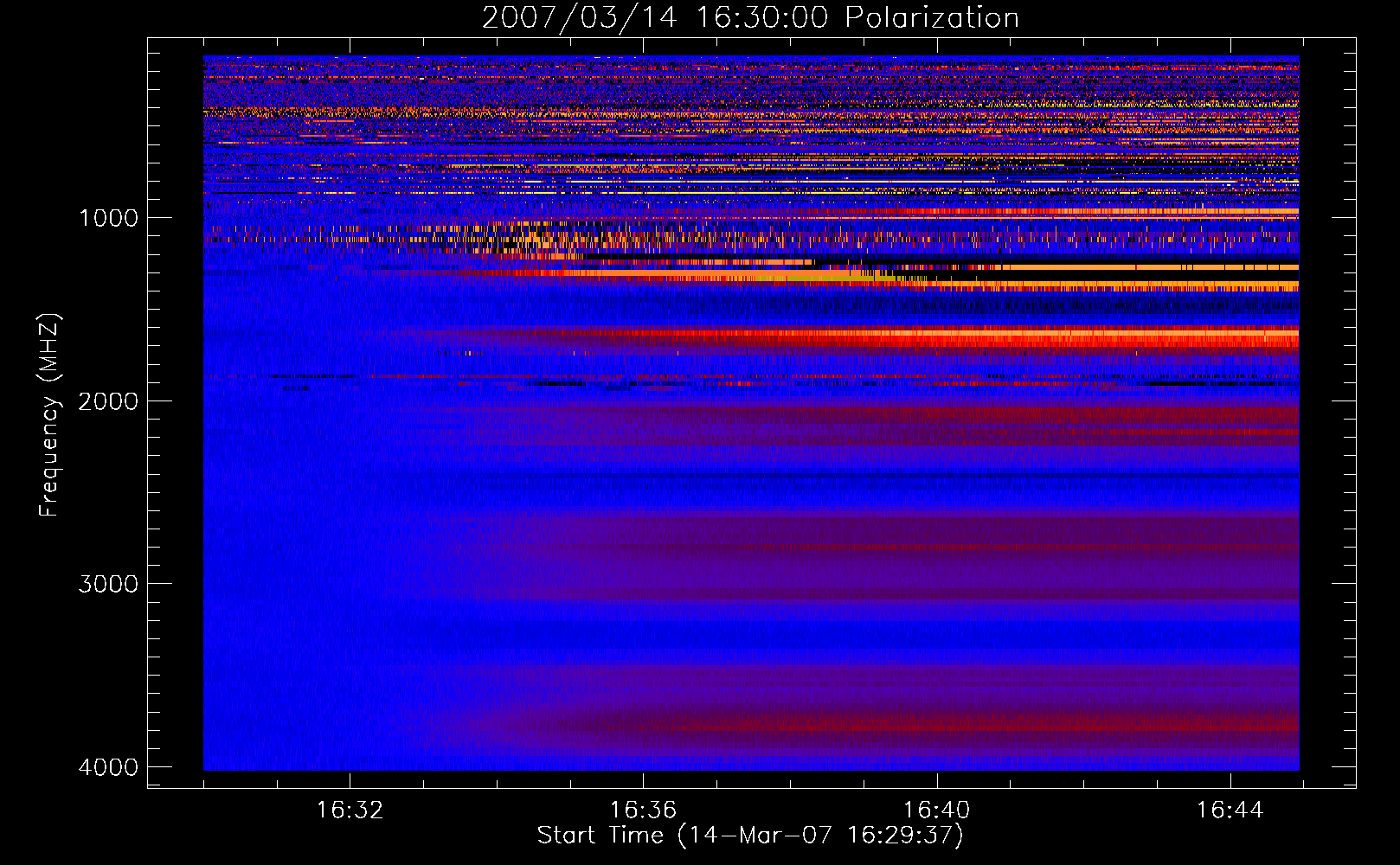1400x865 pixels.
Task: Select the 'Frequency (MHZ)' y-axis label
Action: pos(49,415)
